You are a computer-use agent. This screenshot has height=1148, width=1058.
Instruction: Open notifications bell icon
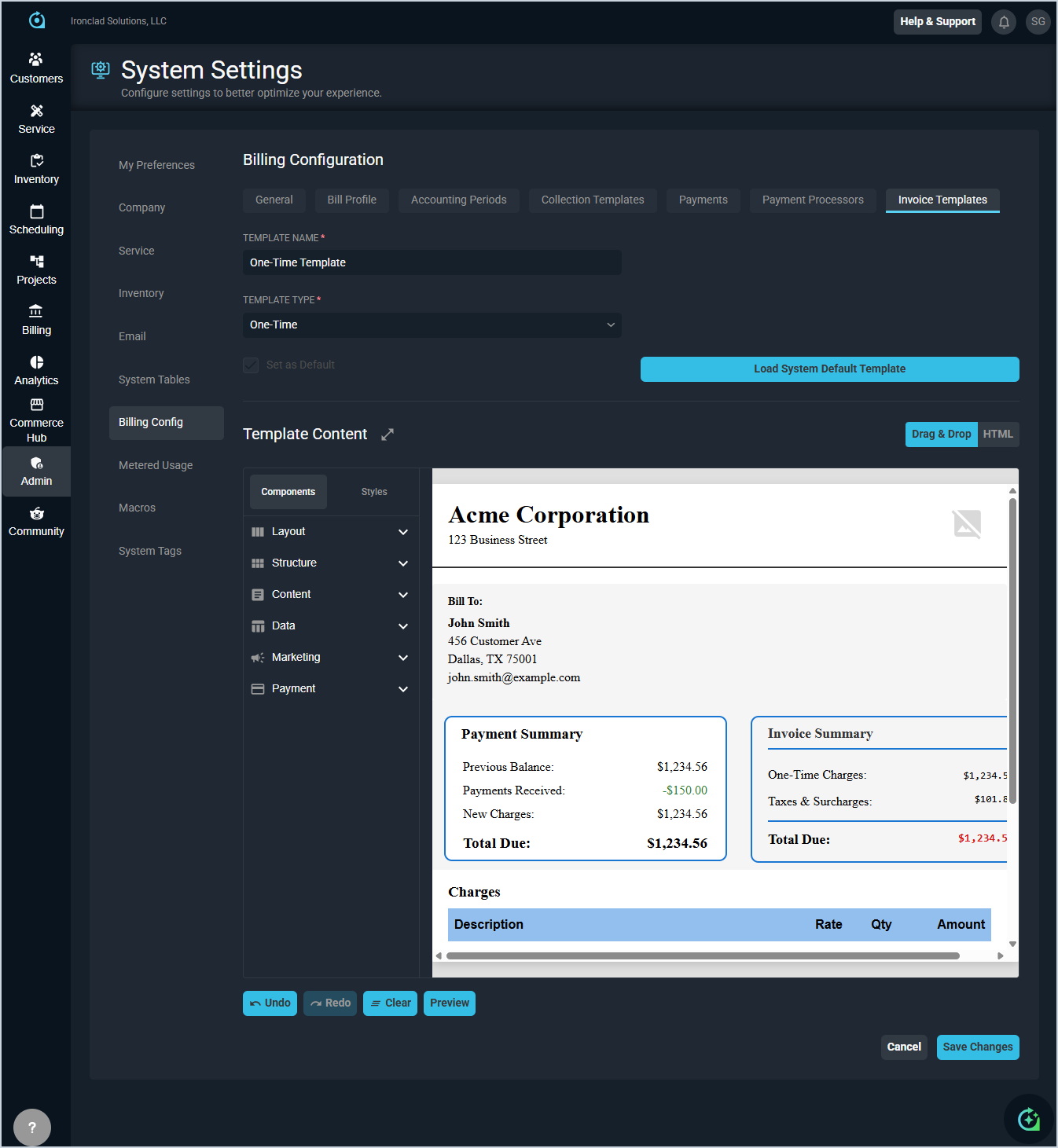(1004, 22)
